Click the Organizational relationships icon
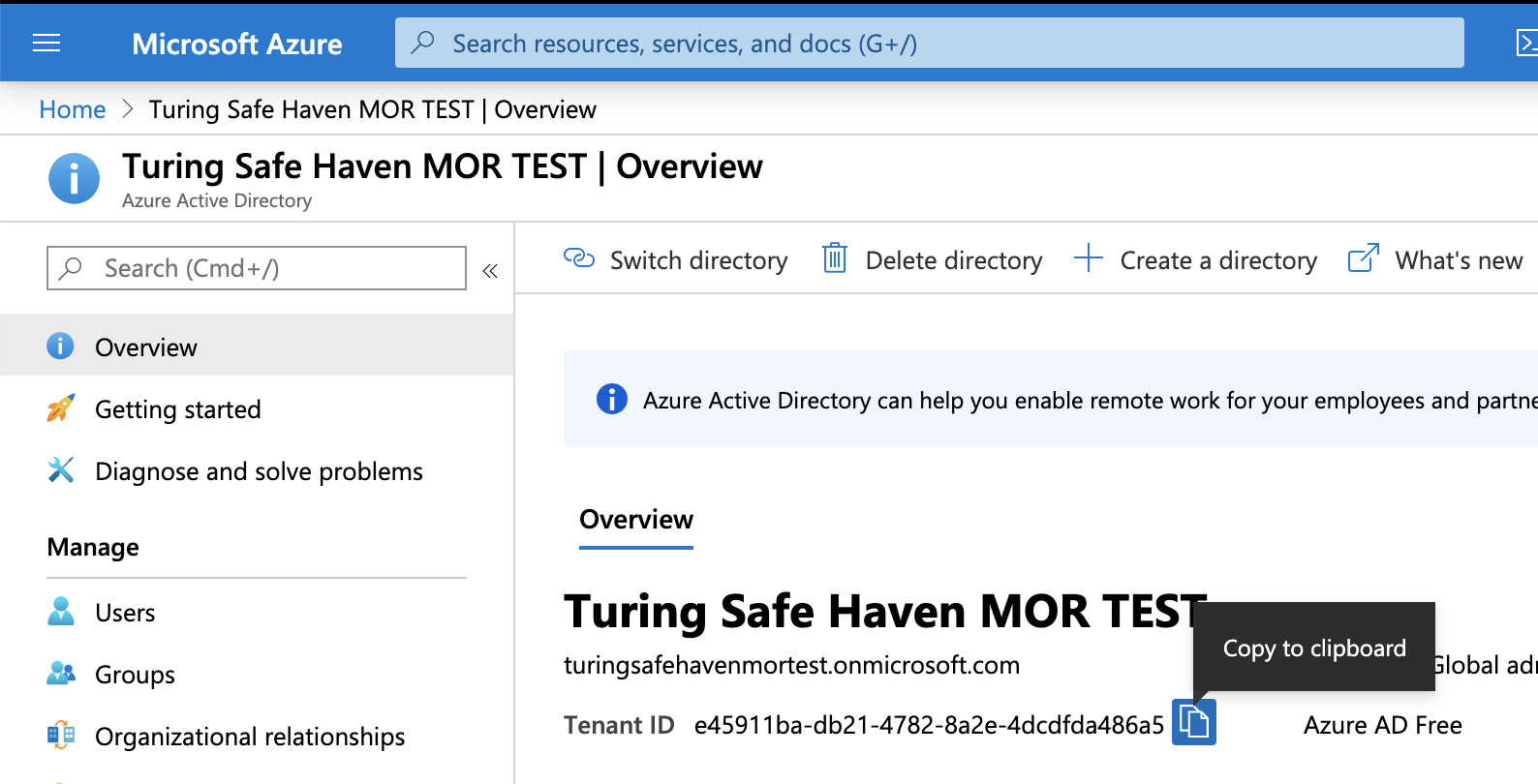Image resolution: width=1538 pixels, height=784 pixels. tap(61, 736)
